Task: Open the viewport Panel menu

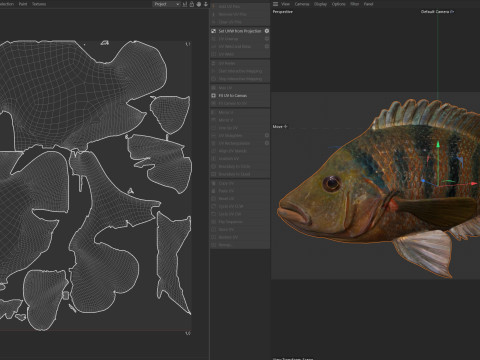Action: 368,4
